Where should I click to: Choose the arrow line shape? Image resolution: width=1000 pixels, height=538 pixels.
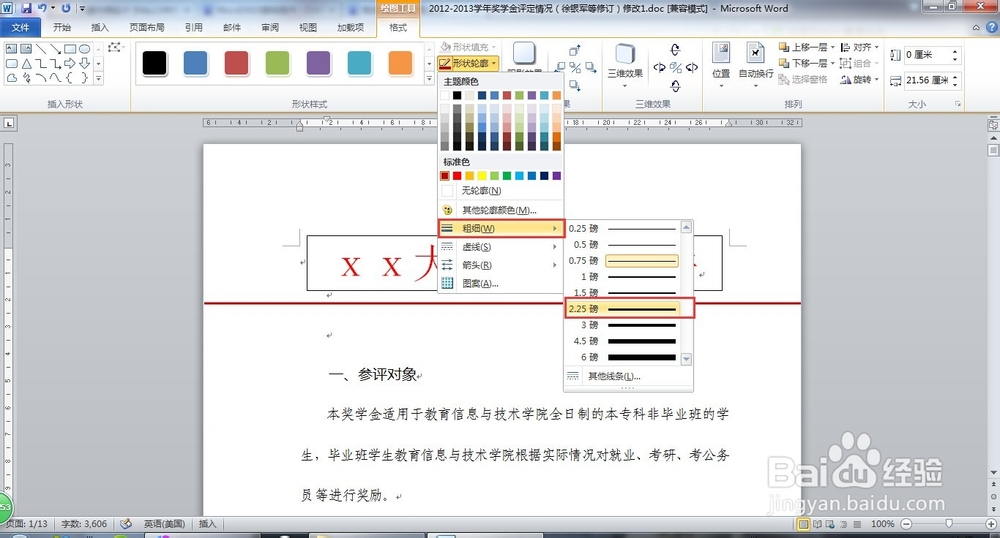pos(55,48)
